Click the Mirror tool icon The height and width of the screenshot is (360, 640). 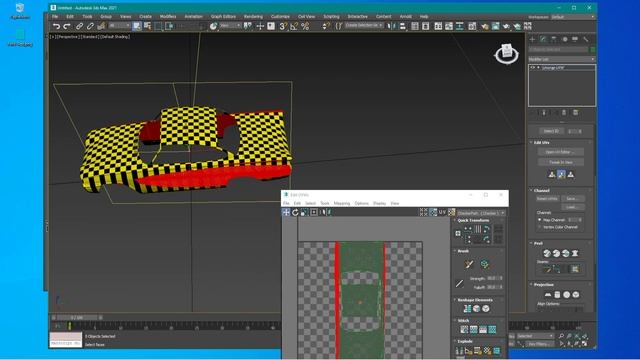(391, 27)
